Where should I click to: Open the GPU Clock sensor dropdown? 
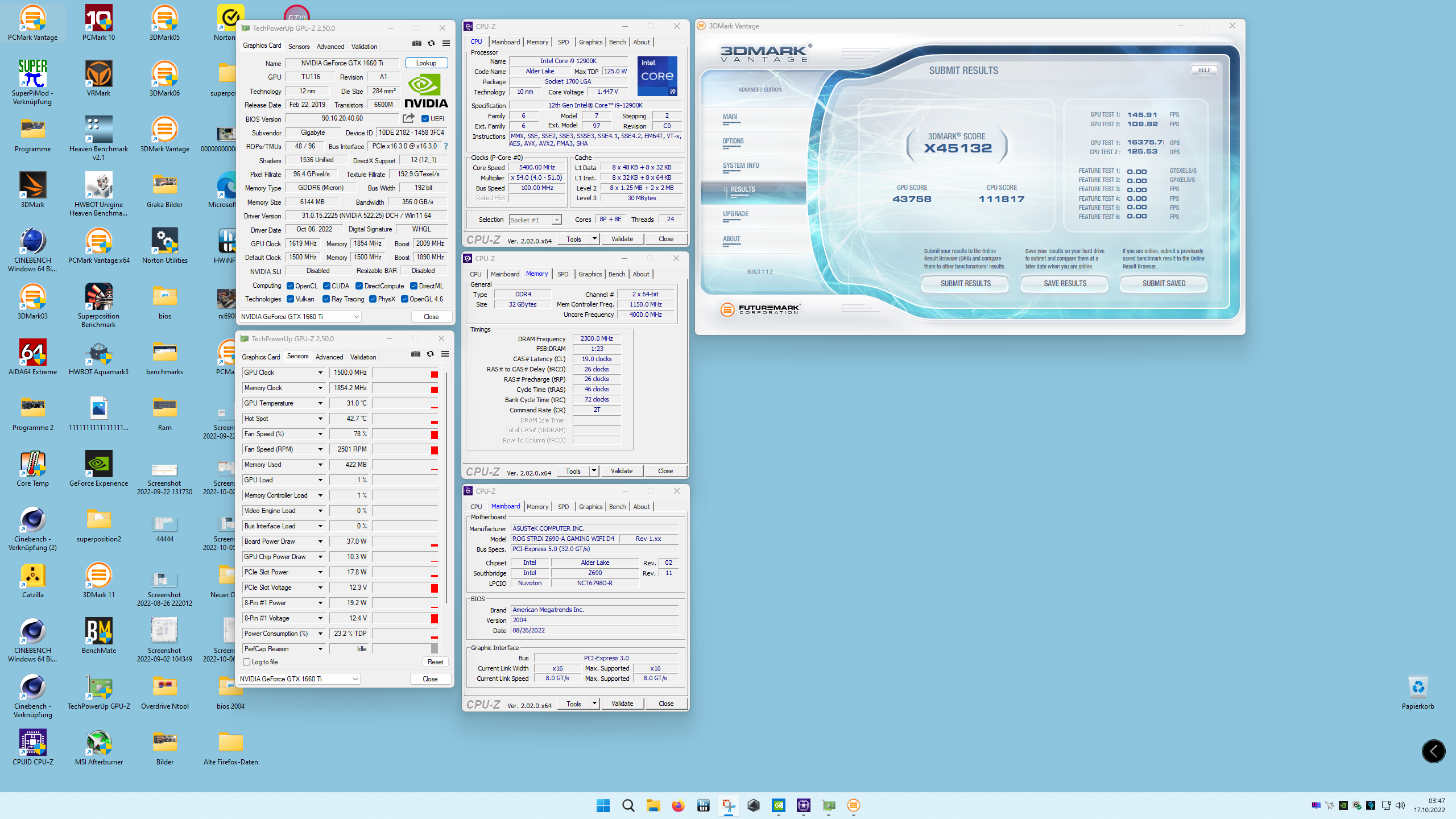[320, 373]
